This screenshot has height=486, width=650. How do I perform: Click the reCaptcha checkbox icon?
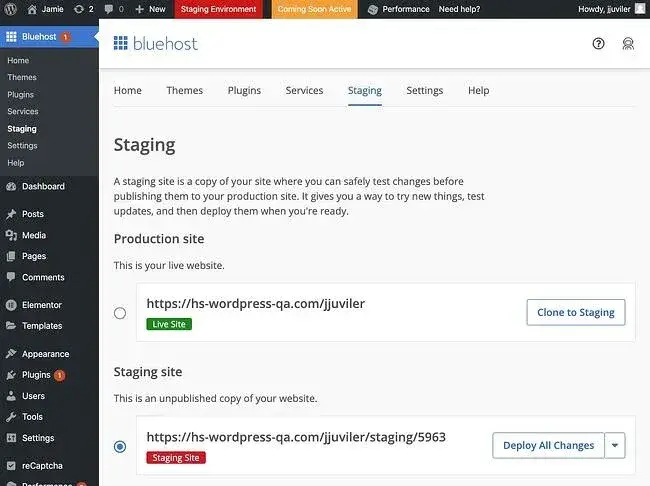[x=11, y=466]
